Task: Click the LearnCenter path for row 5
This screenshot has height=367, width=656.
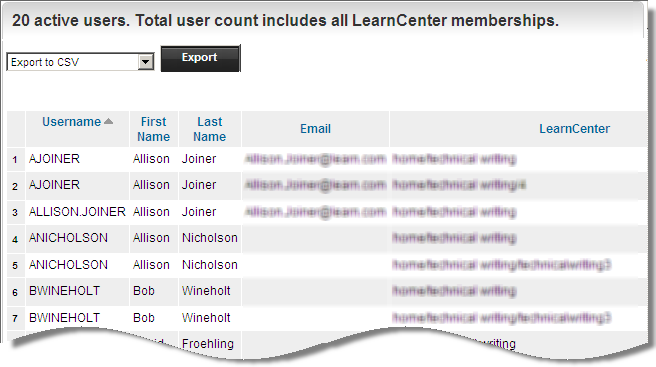Action: pos(502,264)
